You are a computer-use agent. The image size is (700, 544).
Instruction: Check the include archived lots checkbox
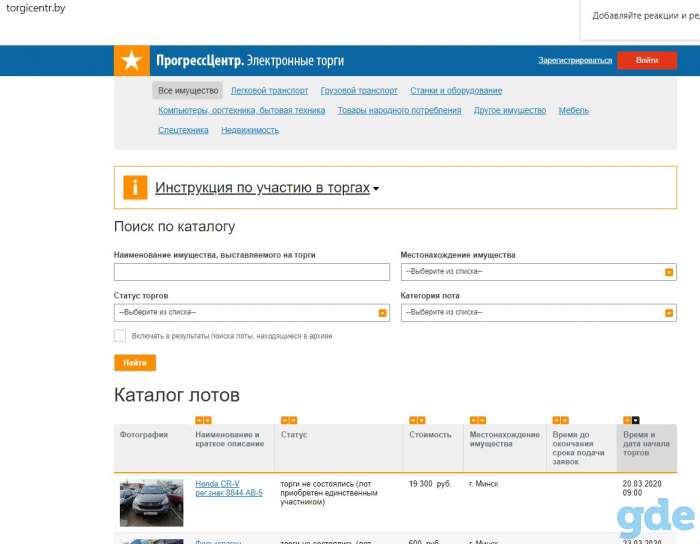pos(120,336)
